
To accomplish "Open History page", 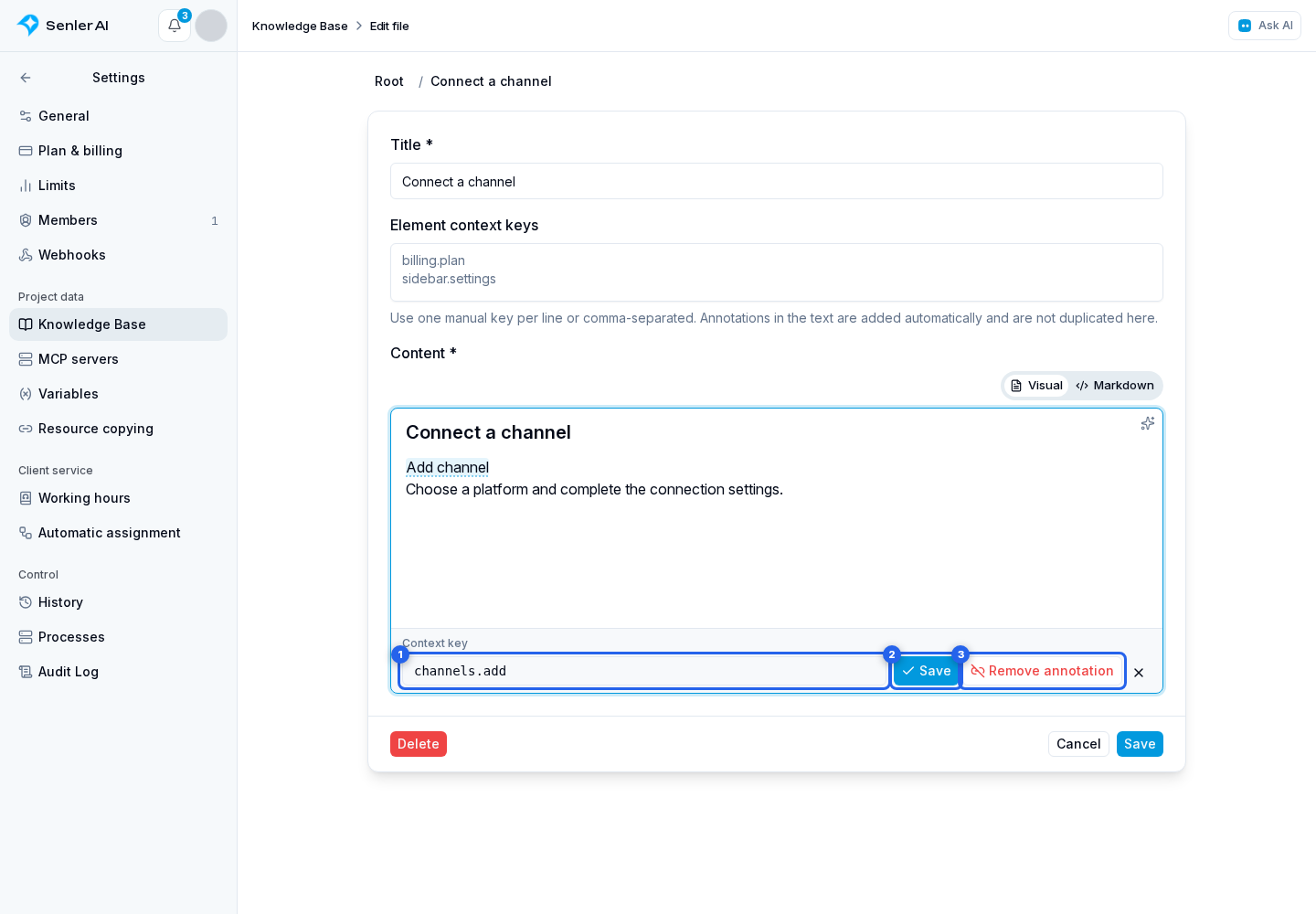I will pyautogui.click(x=119, y=602).
